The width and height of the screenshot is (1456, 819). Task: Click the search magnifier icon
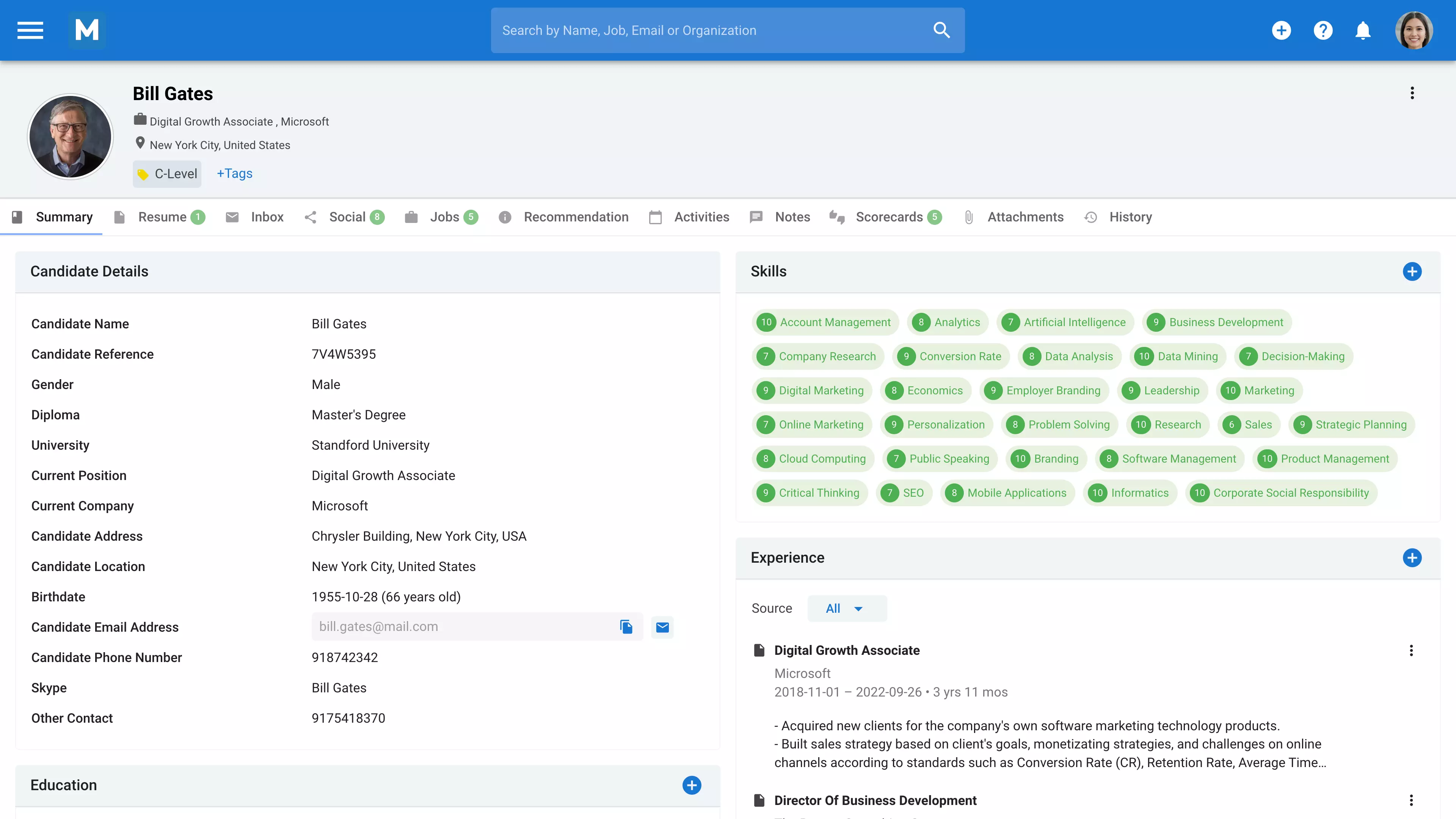point(941,30)
